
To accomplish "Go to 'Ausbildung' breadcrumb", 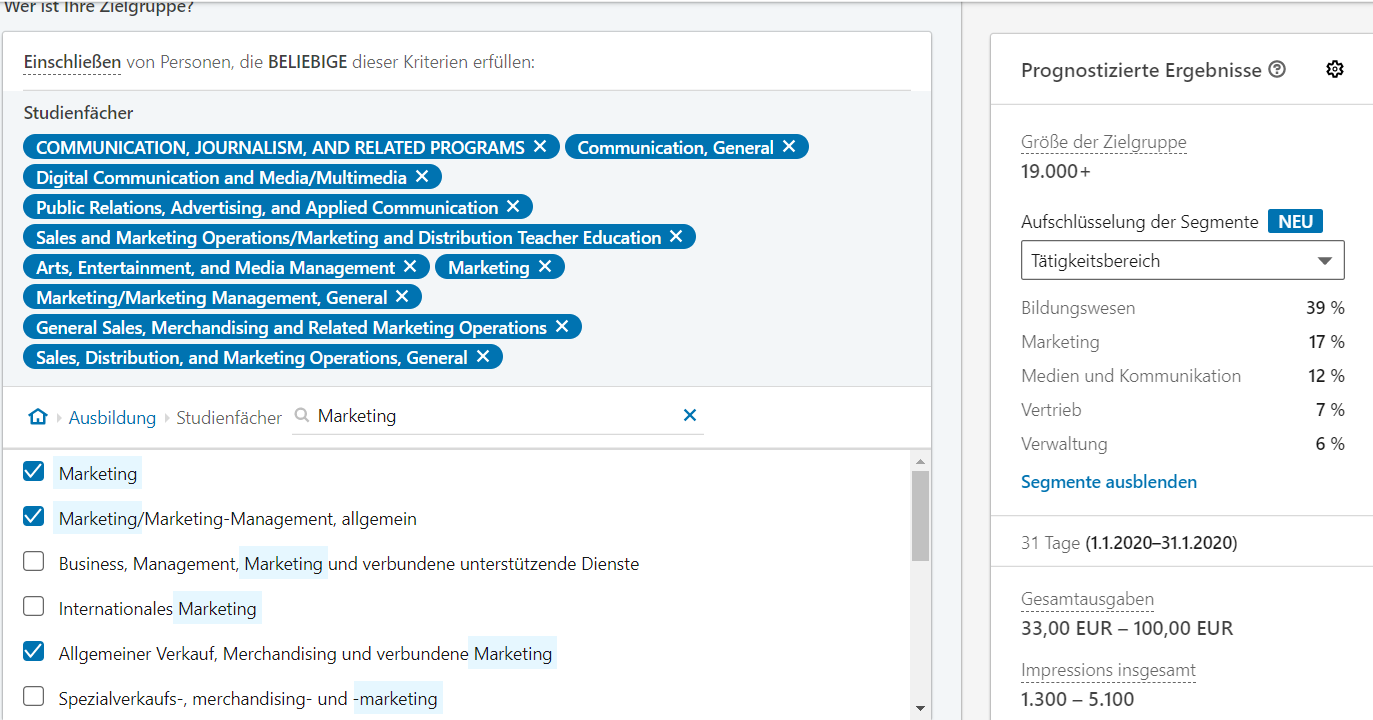I will (112, 418).
